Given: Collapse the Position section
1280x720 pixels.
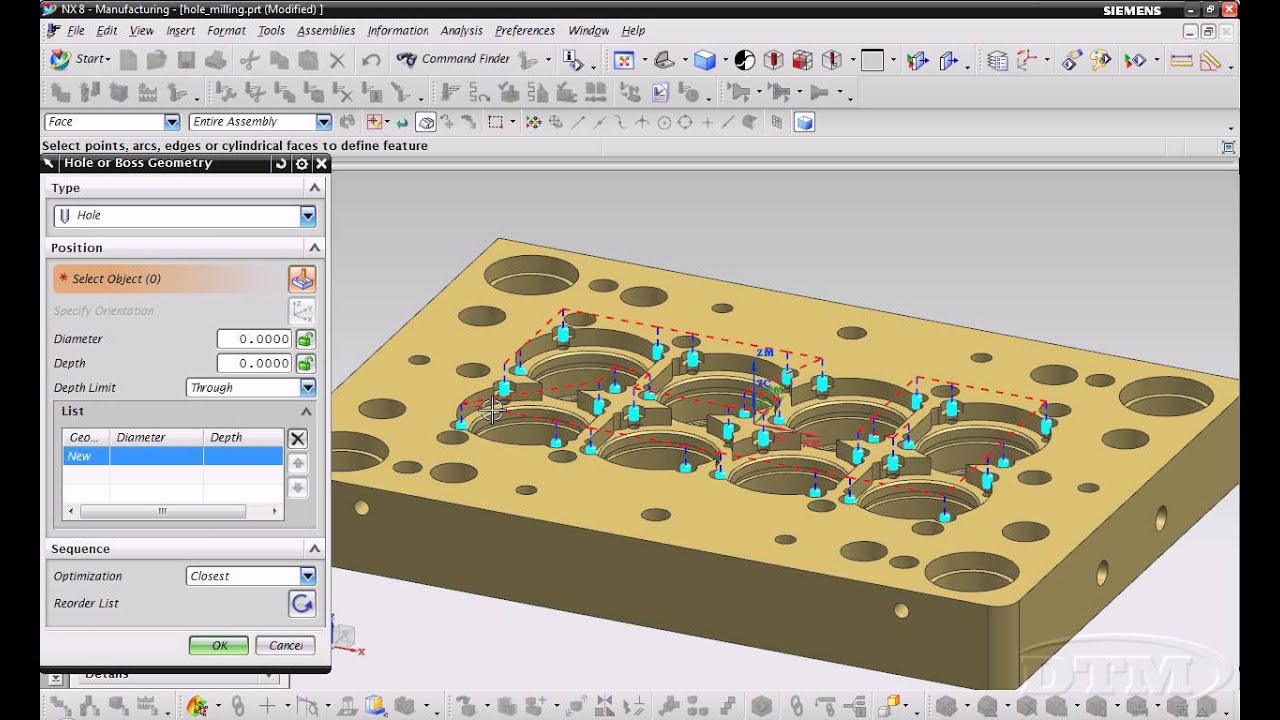Looking at the screenshot, I should pos(314,248).
